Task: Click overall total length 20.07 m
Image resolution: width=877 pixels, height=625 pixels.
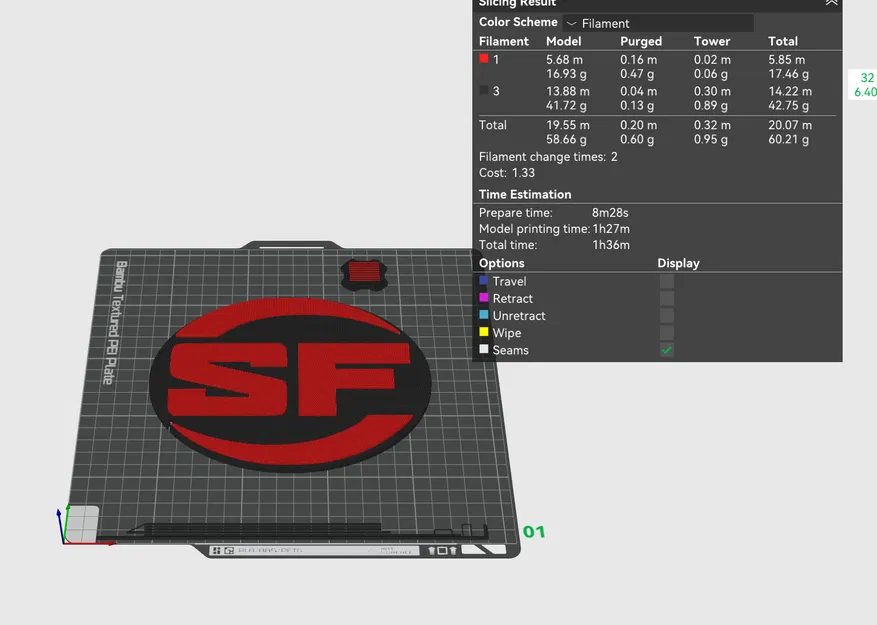Action: pyautogui.click(x=790, y=125)
